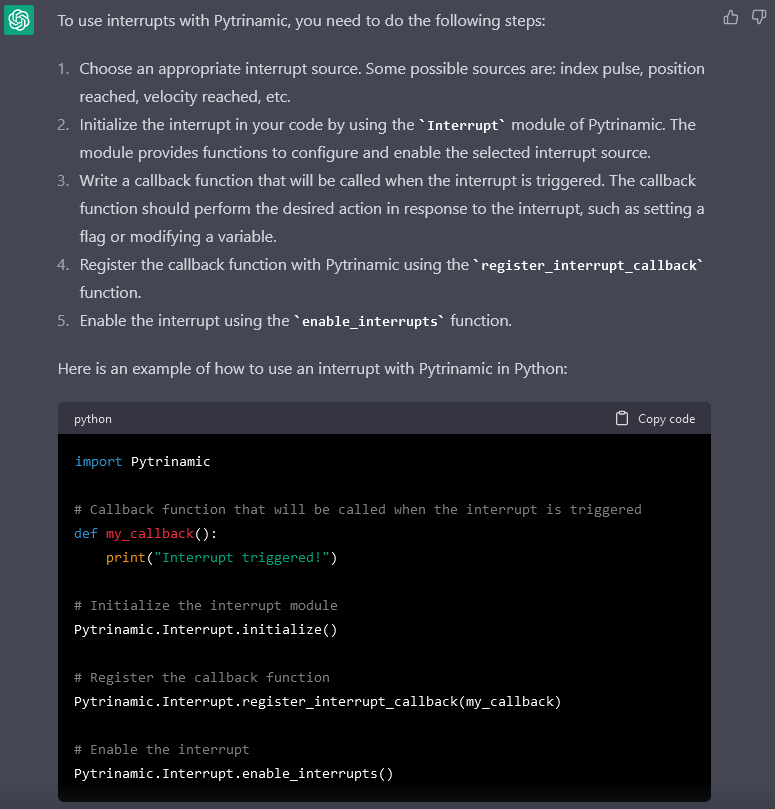Click the inline `Interrupt` code term
This screenshot has height=809, width=775.
tap(466, 125)
